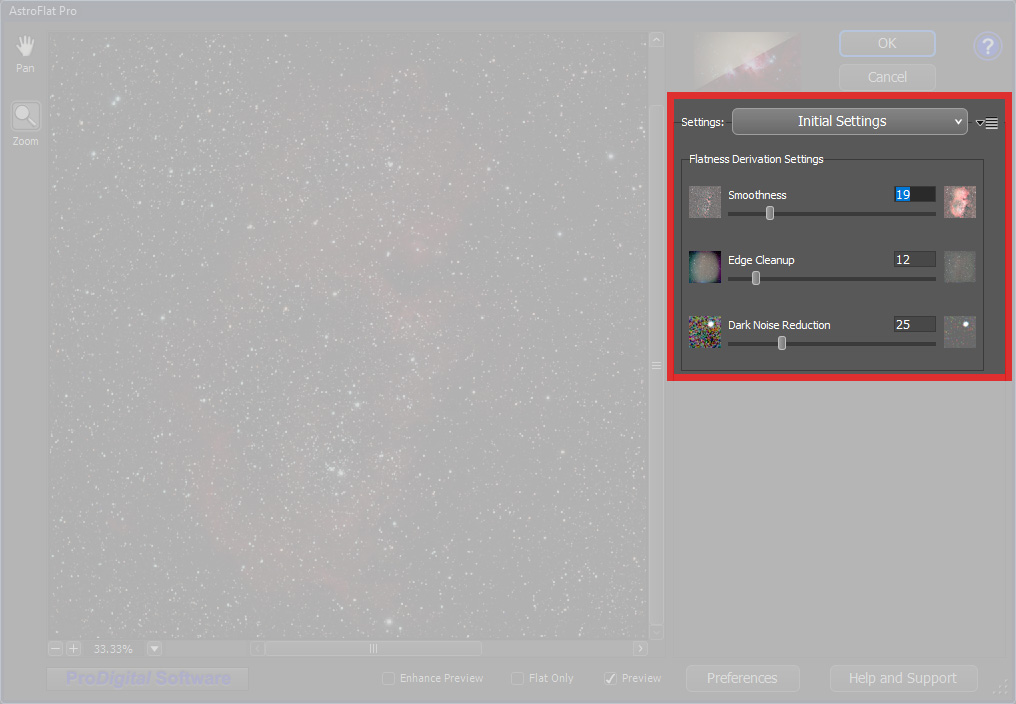Screen dimensions: 1016x704
Task: Open the help question mark icon
Action: tap(987, 46)
